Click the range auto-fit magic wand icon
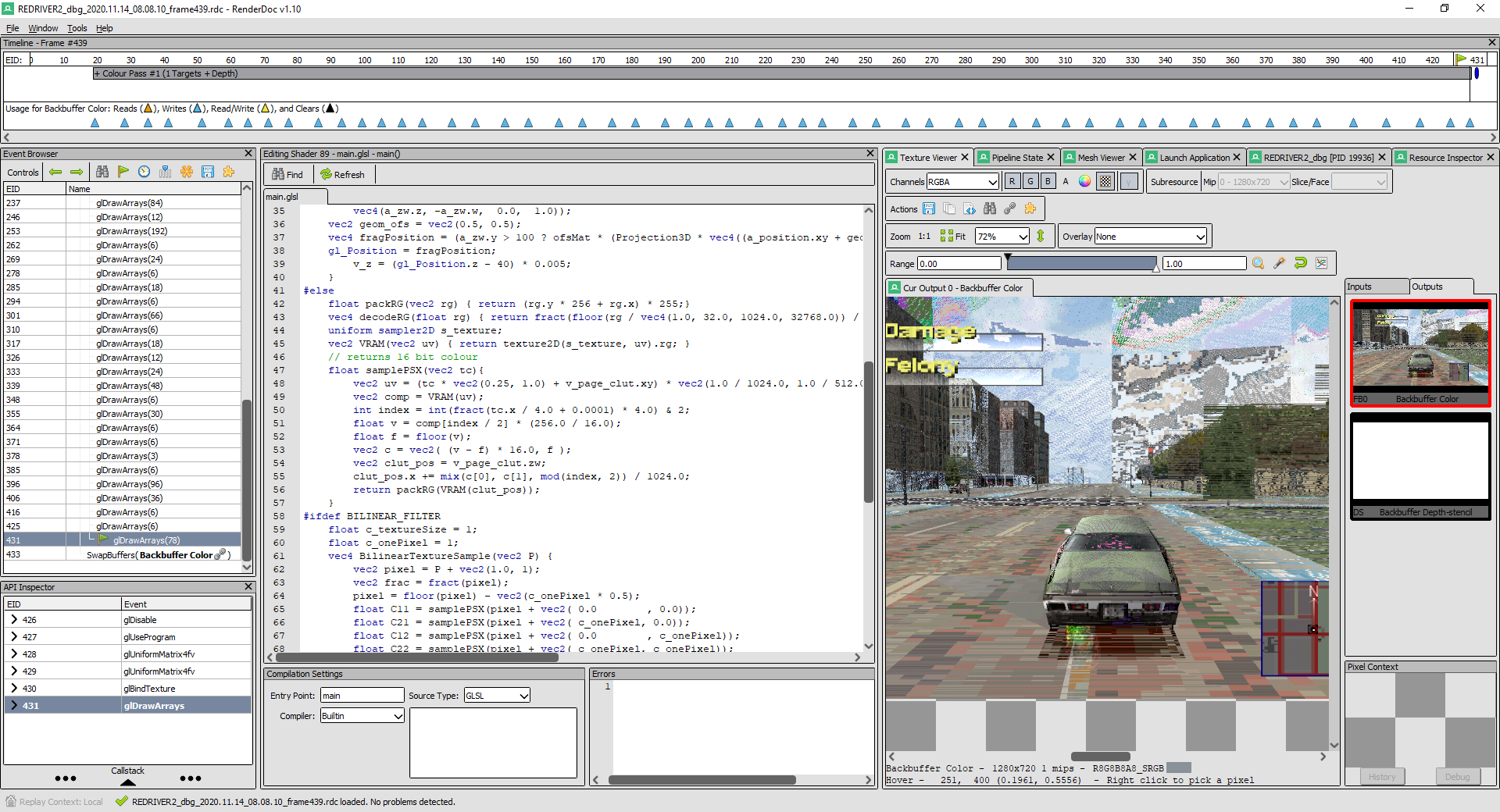This screenshot has height=812, width=1500. coord(1279,263)
